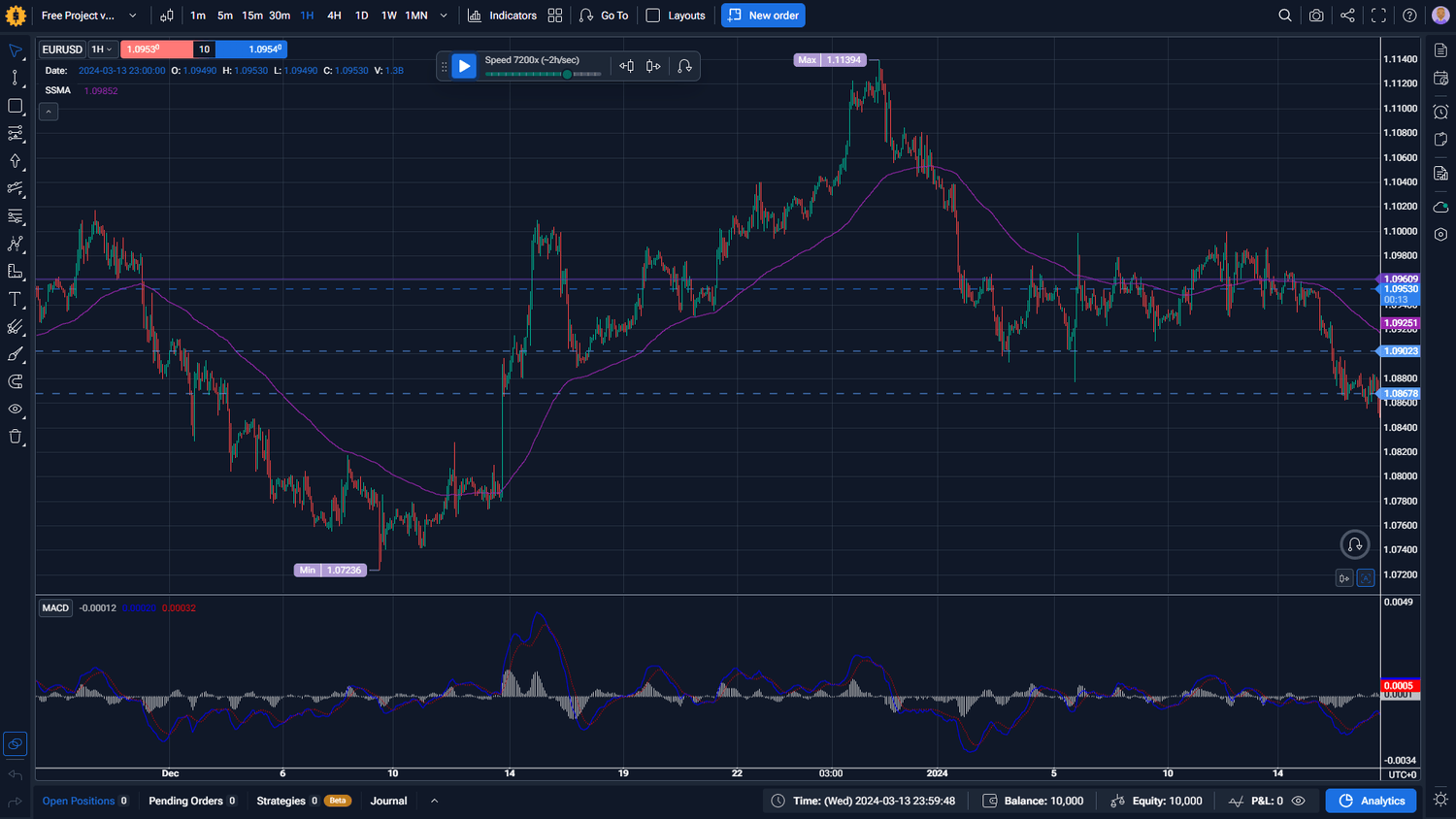Image resolution: width=1456 pixels, height=819 pixels.
Task: Toggle the theme with the sun icon
Action: click(1440, 801)
